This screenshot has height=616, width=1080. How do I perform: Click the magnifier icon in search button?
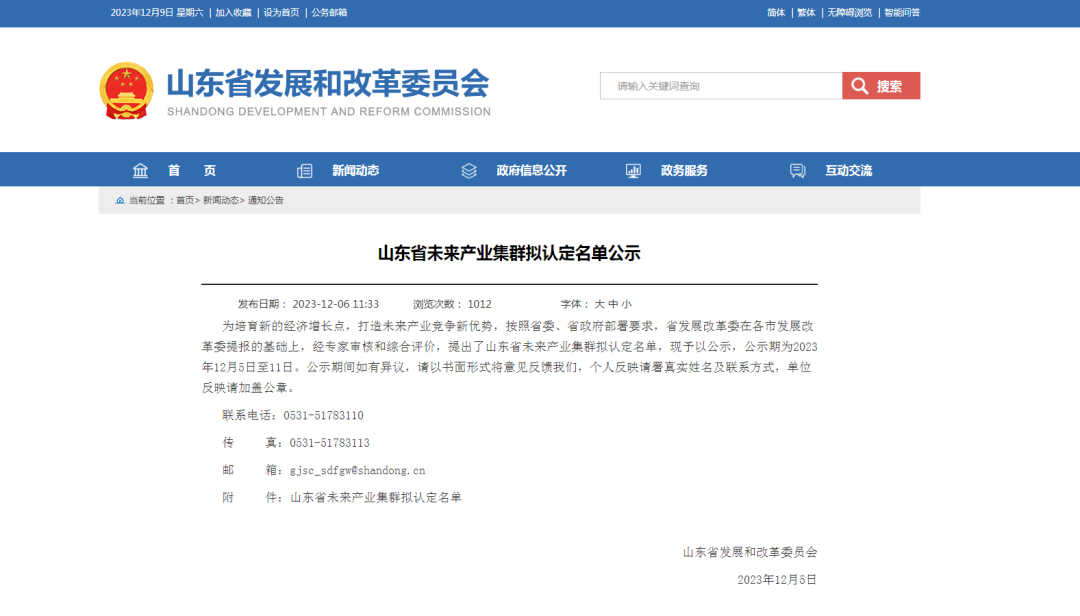pos(860,86)
